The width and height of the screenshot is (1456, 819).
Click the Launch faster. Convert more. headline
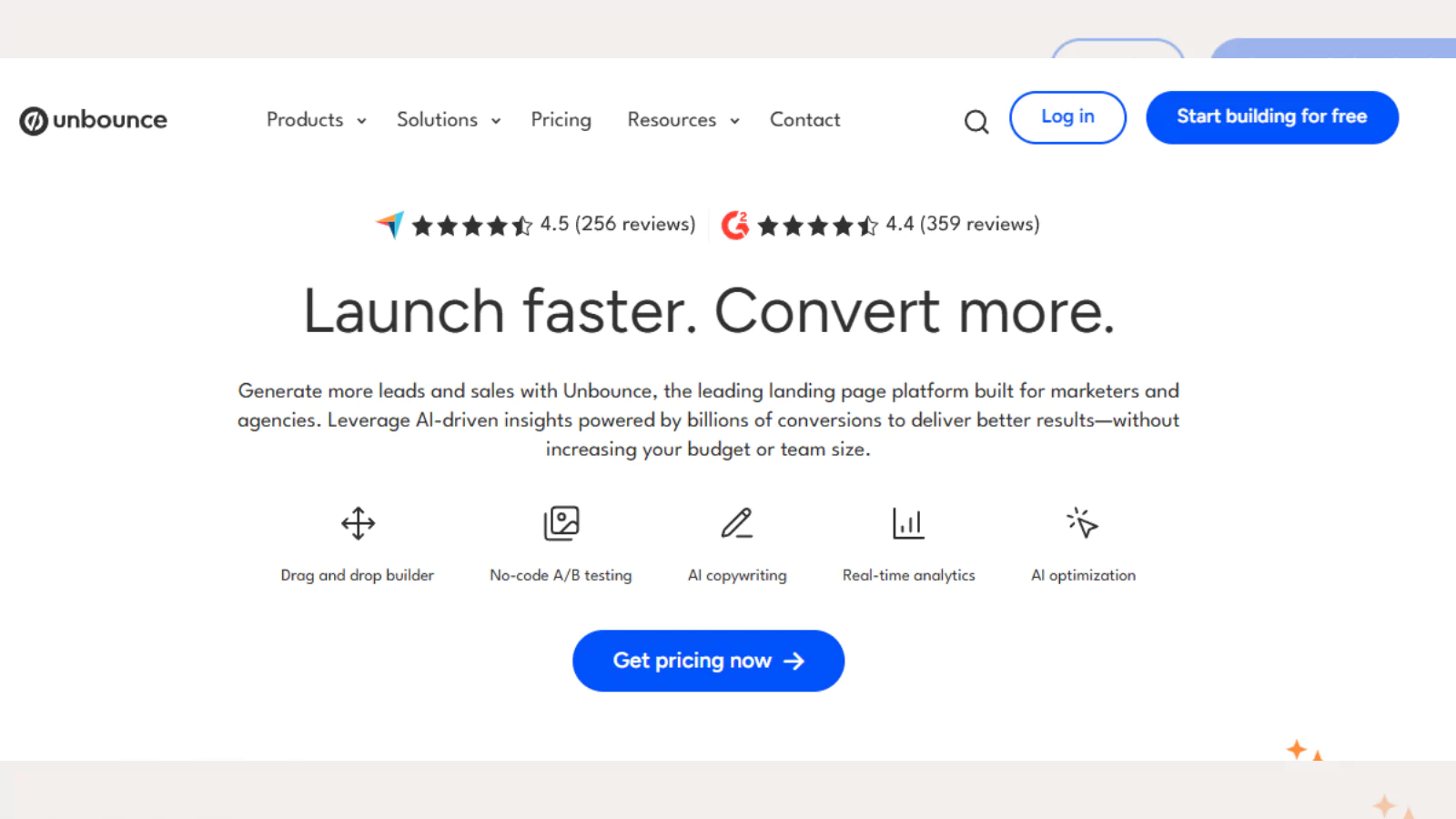click(x=709, y=311)
